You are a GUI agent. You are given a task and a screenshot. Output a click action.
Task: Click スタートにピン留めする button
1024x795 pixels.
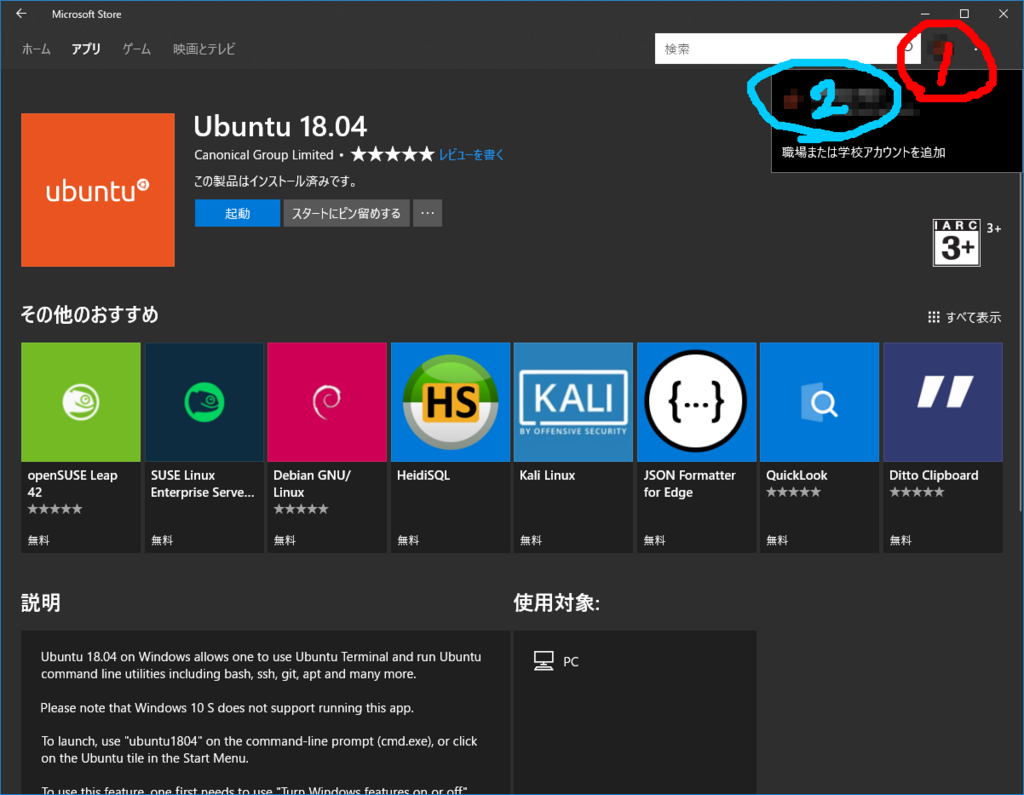tap(347, 214)
